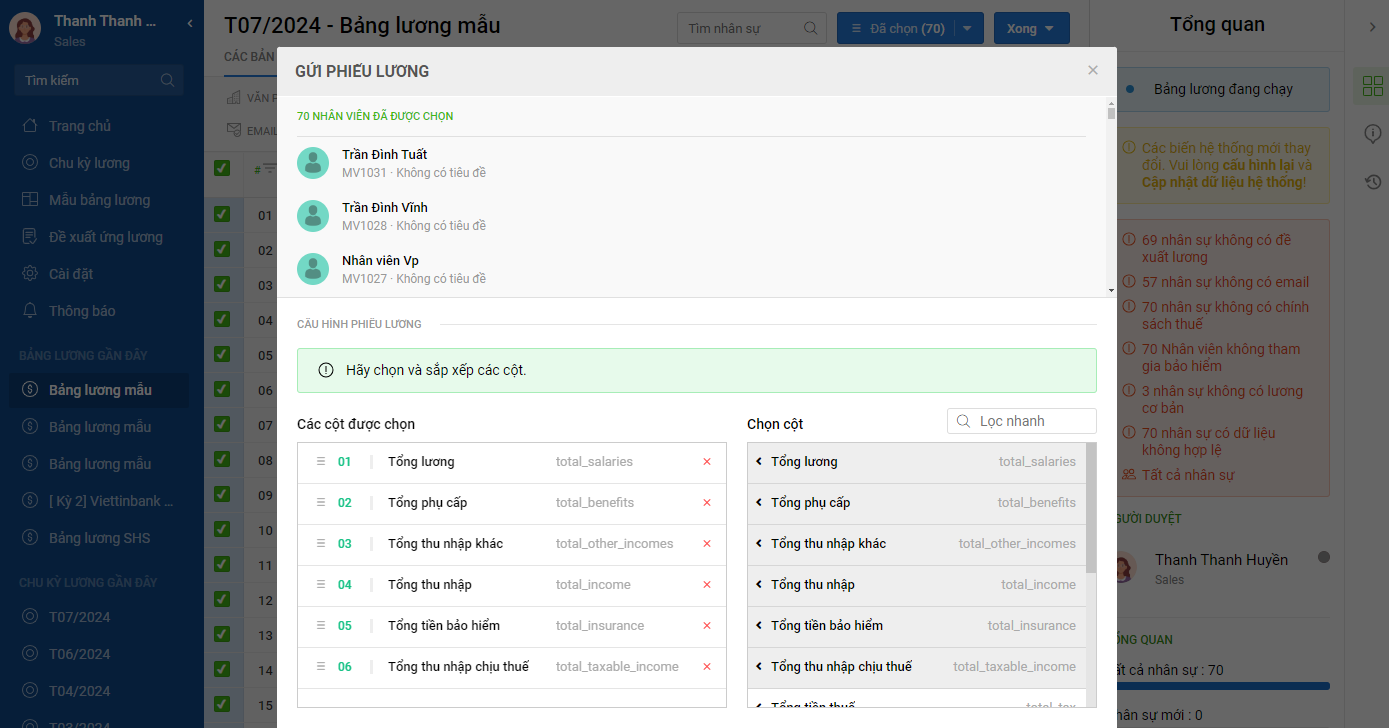Remove Tổng thu nhập (total_income) selected column
1389x728 pixels.
707,585
